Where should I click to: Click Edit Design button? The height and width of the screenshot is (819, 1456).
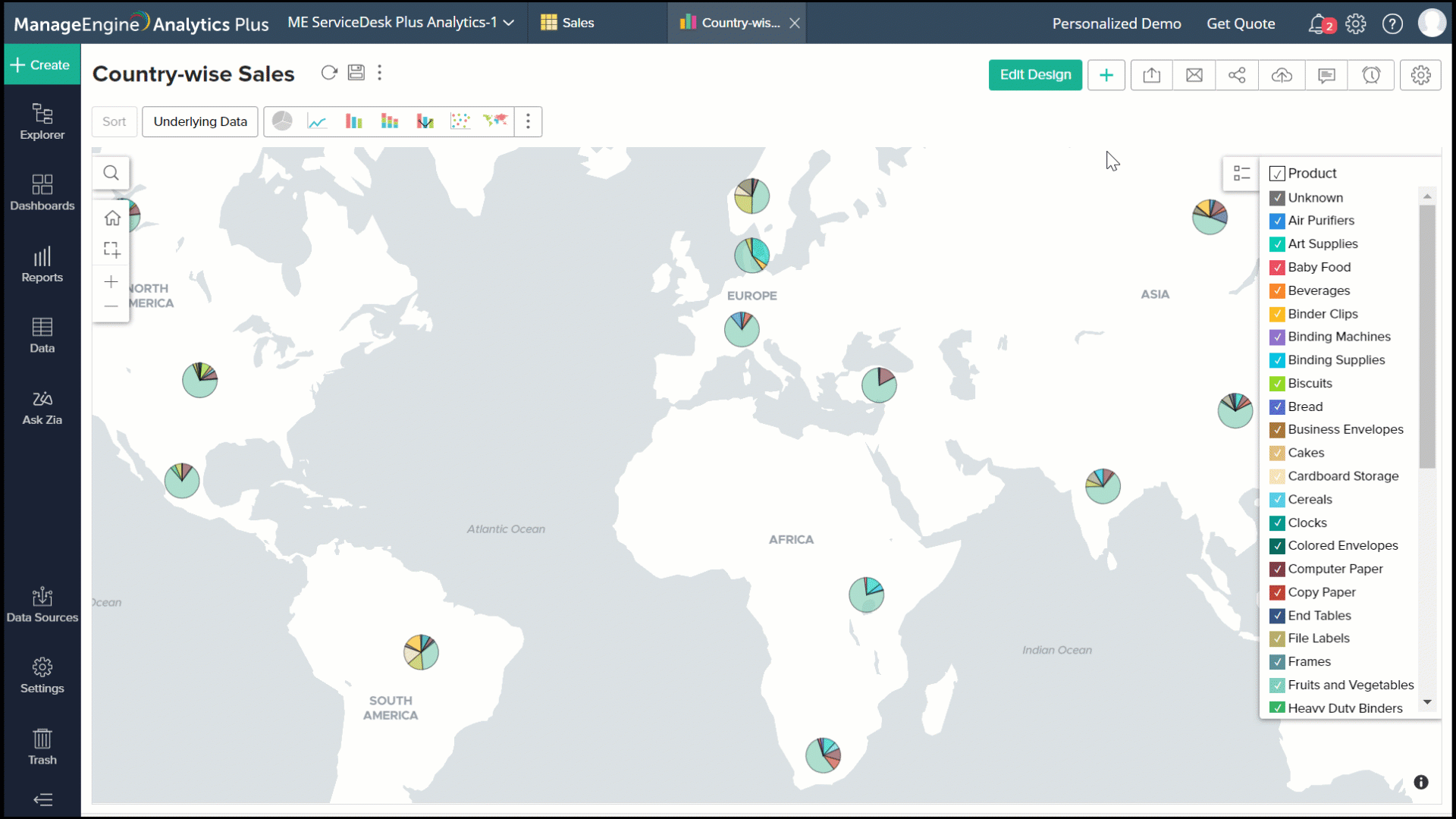(x=1035, y=74)
